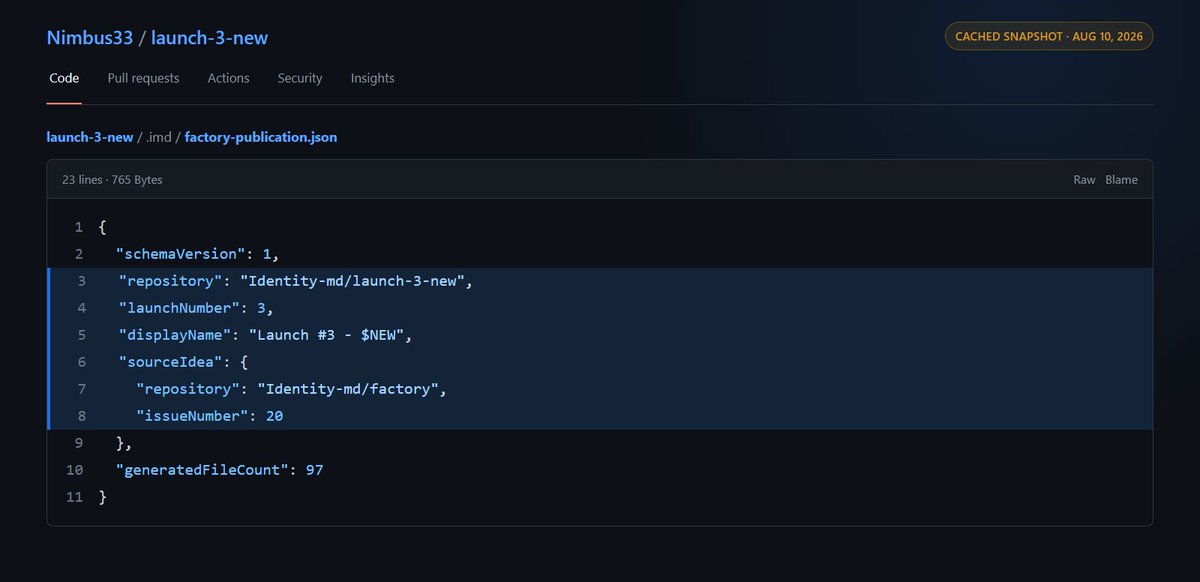Image resolution: width=1200 pixels, height=582 pixels.
Task: Click the .imd folder in breadcrumb
Action: coord(159,137)
